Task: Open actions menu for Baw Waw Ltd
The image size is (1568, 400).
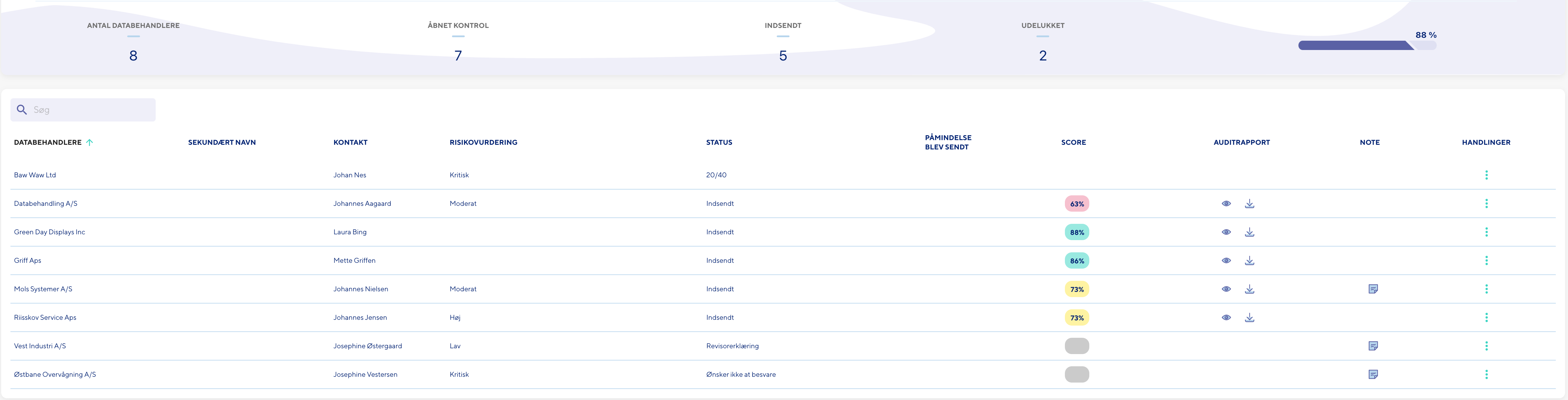Action: pyautogui.click(x=1486, y=175)
